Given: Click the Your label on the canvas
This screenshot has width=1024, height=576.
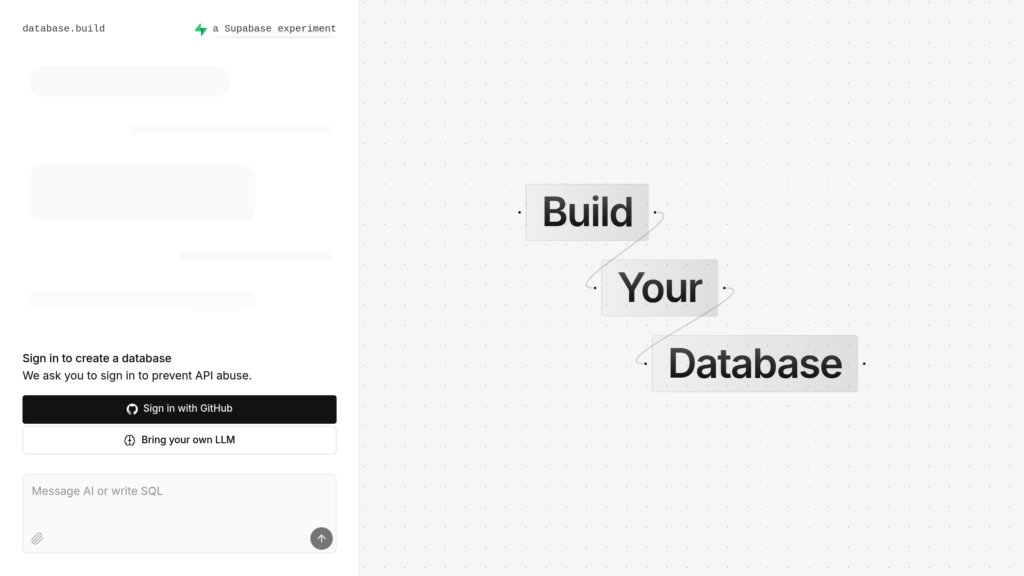Looking at the screenshot, I should pyautogui.click(x=660, y=288).
